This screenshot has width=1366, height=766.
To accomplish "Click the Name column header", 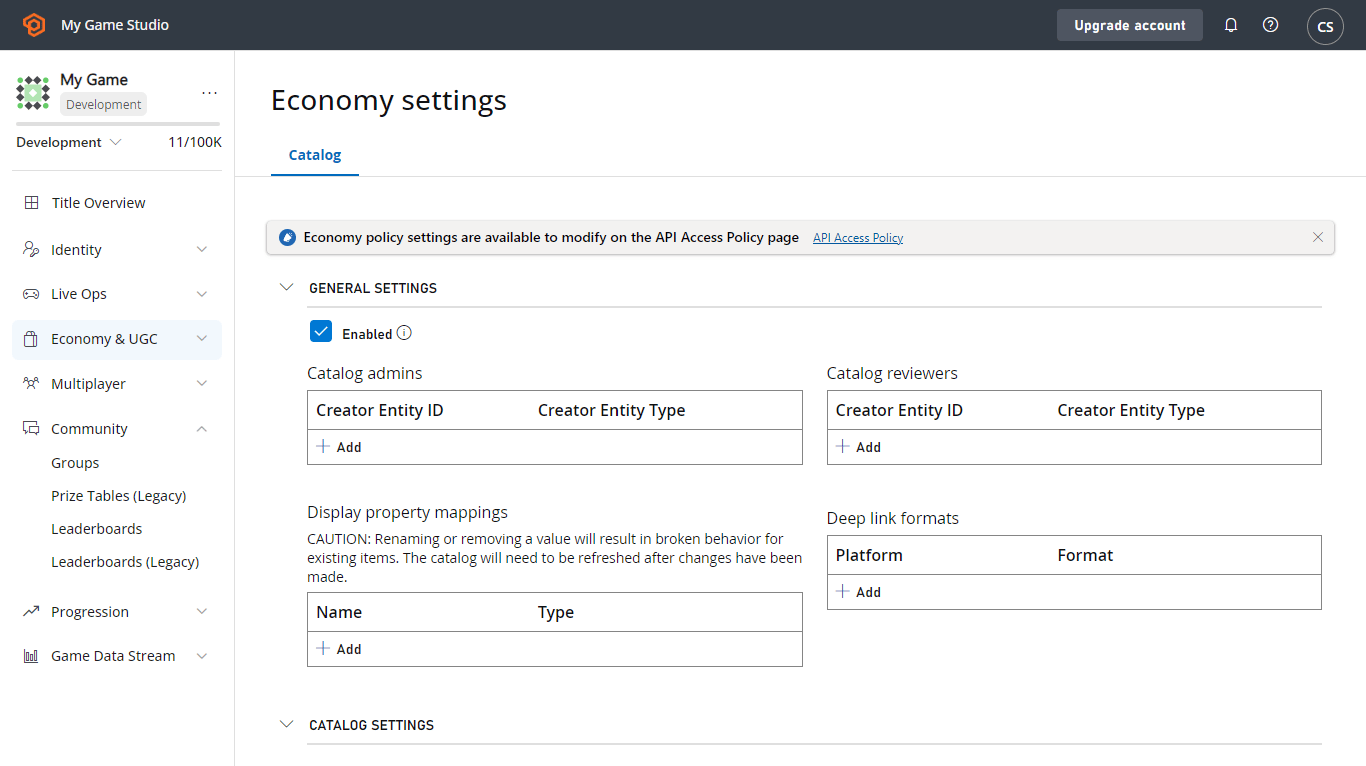I will coord(339,612).
